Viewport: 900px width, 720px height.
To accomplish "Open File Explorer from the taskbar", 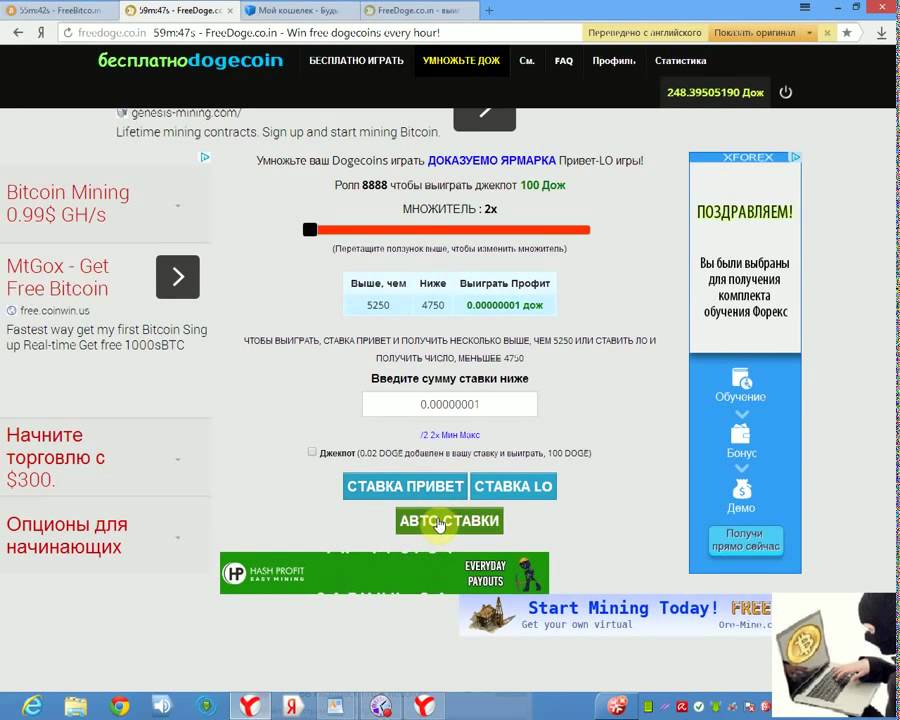I will [76, 706].
